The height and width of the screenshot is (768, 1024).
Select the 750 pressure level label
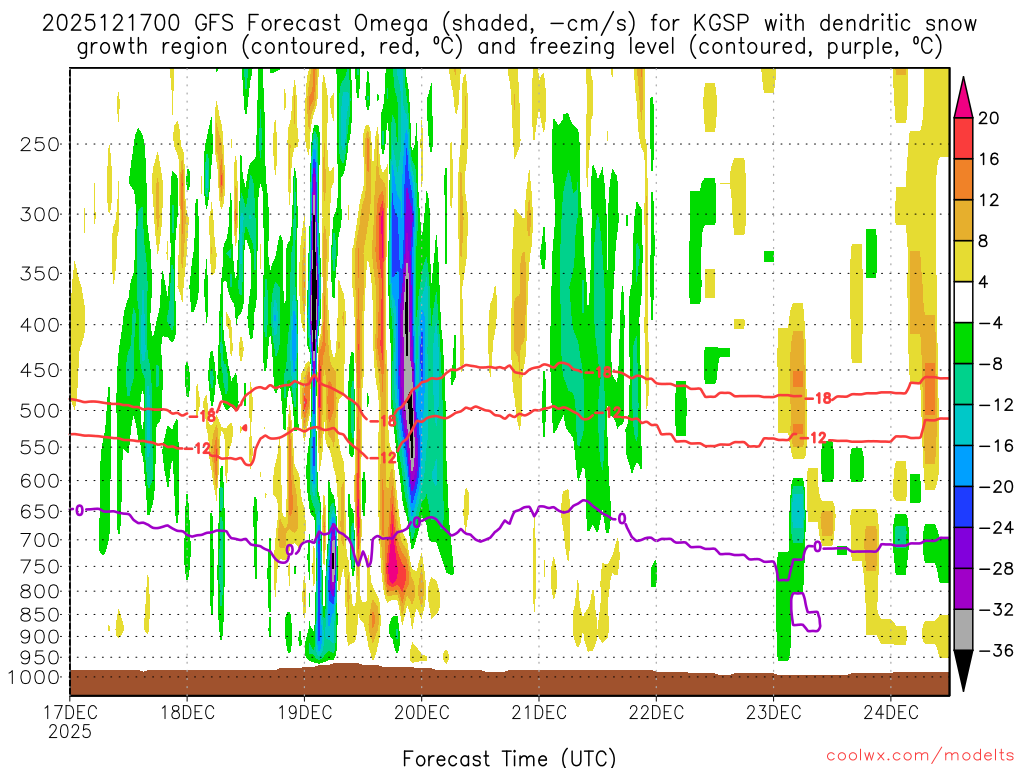[x=40, y=567]
